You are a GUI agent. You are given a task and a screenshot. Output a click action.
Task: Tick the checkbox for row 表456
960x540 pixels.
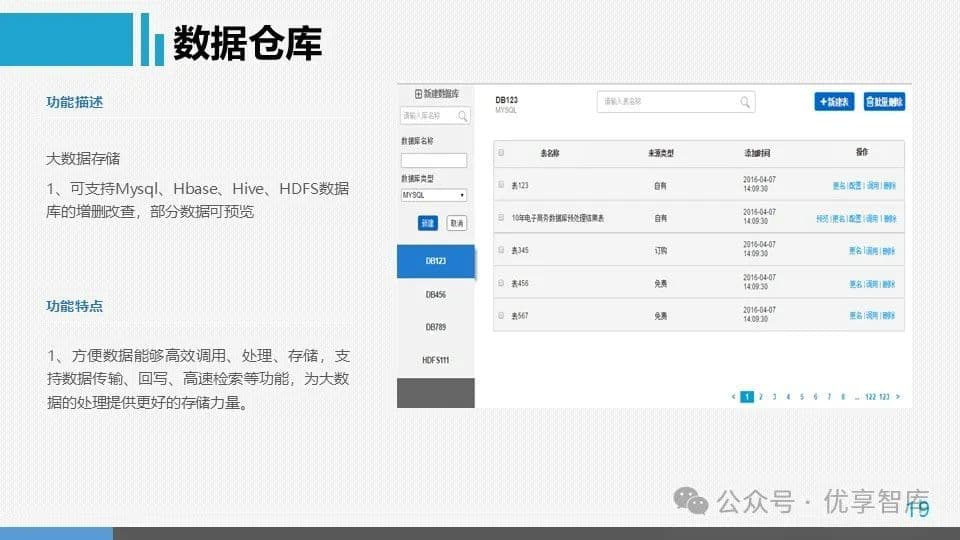(501, 283)
